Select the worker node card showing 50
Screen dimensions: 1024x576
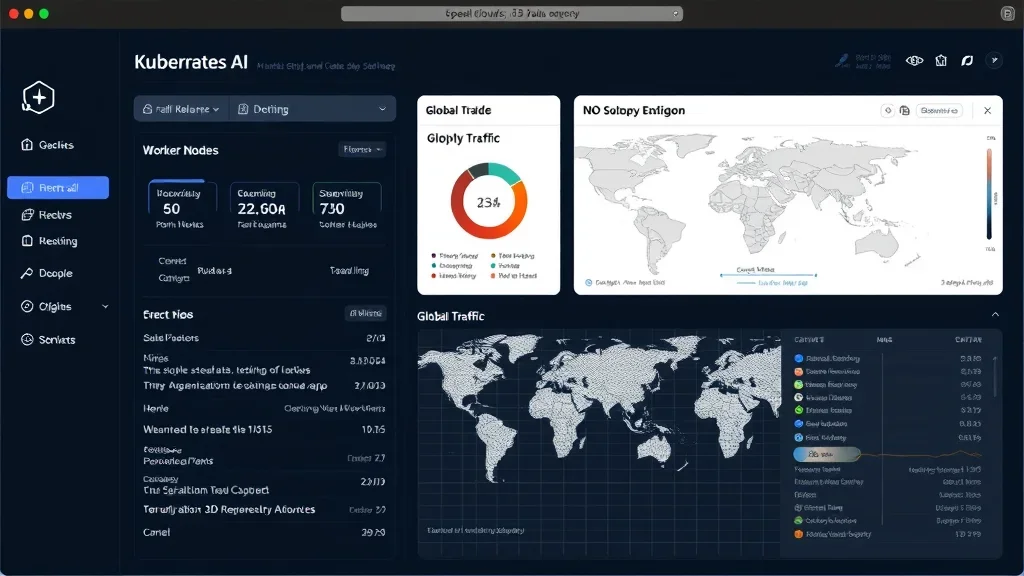click(x=176, y=209)
